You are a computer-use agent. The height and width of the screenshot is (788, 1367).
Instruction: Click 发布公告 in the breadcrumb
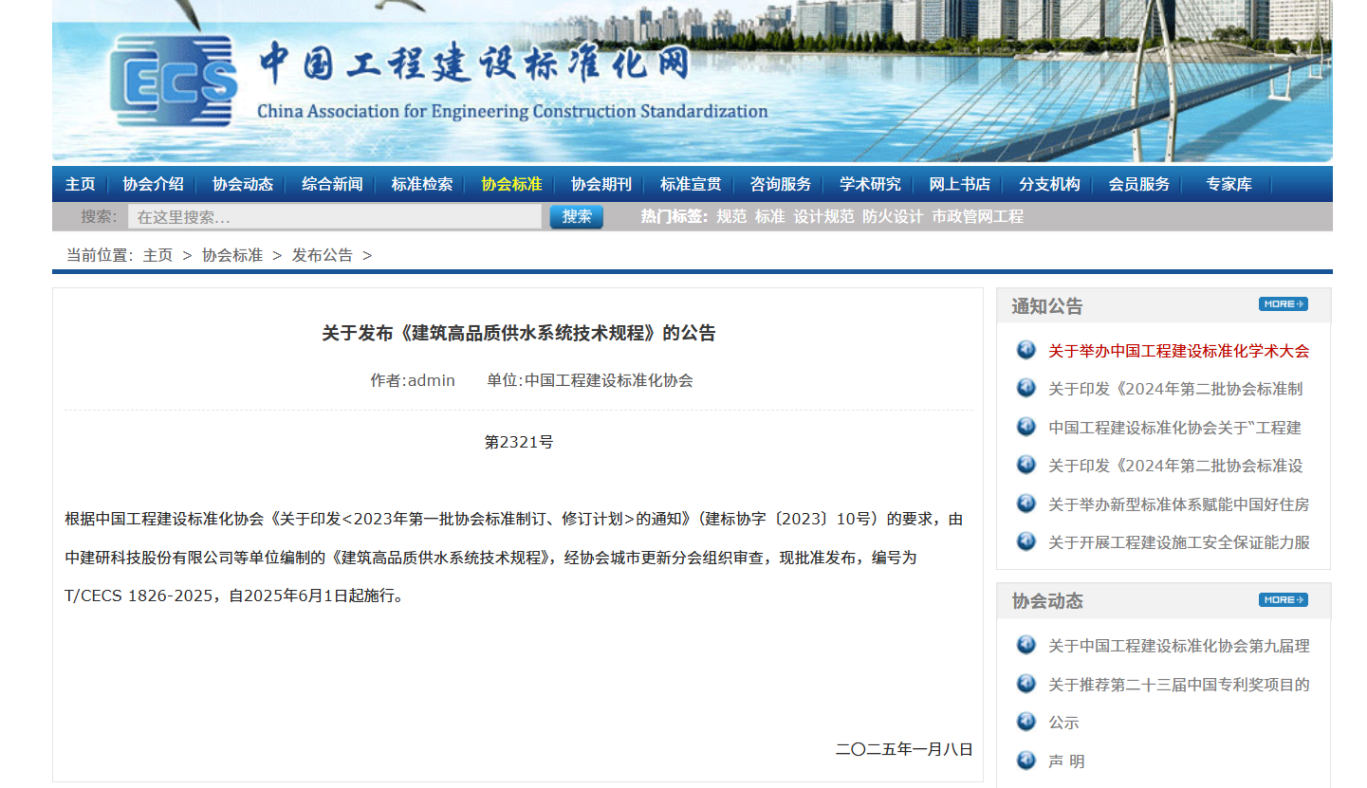322,255
